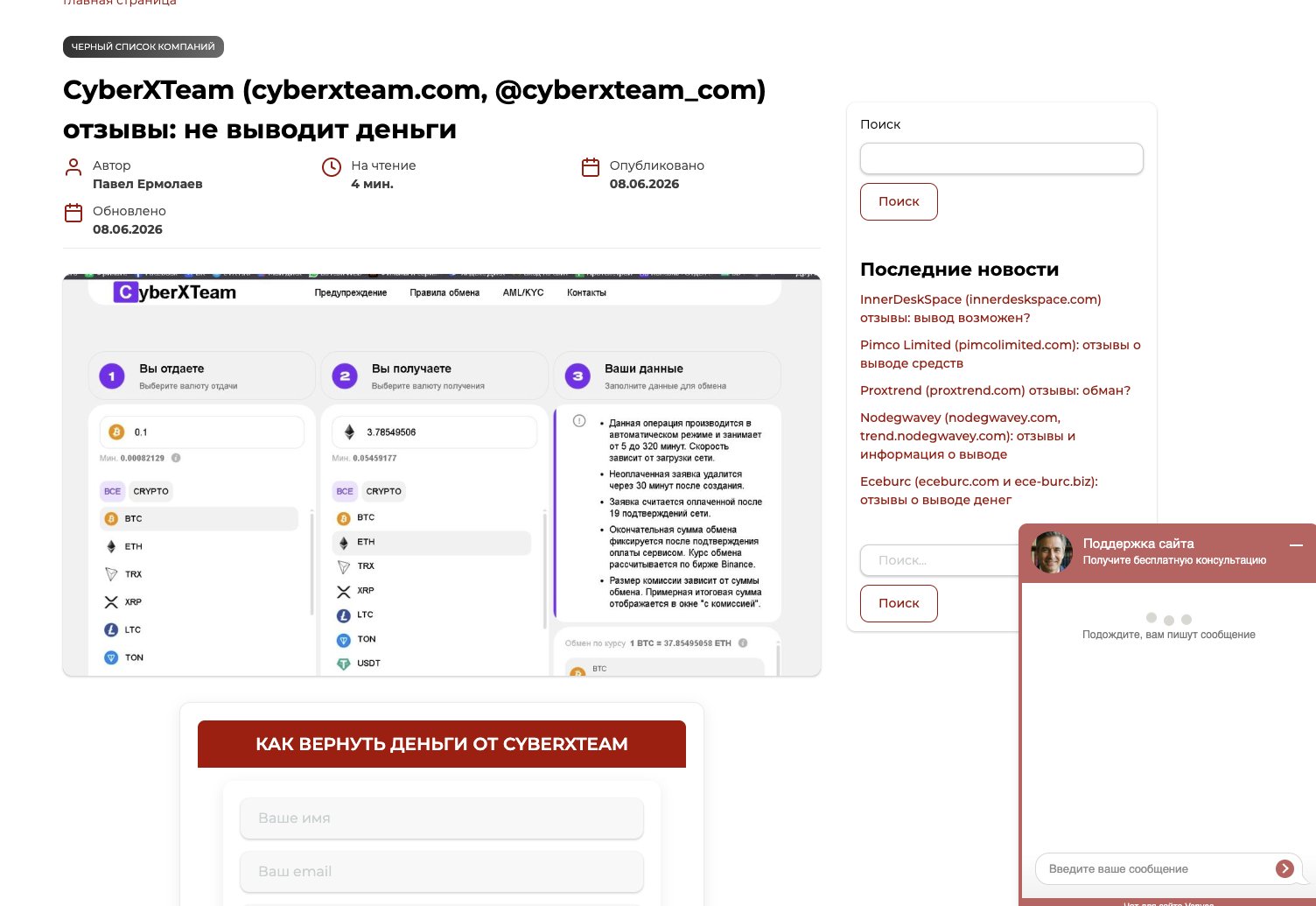Viewport: 1316px width, 906px height.
Task: Click the updated date calendar icon
Action: (x=73, y=213)
